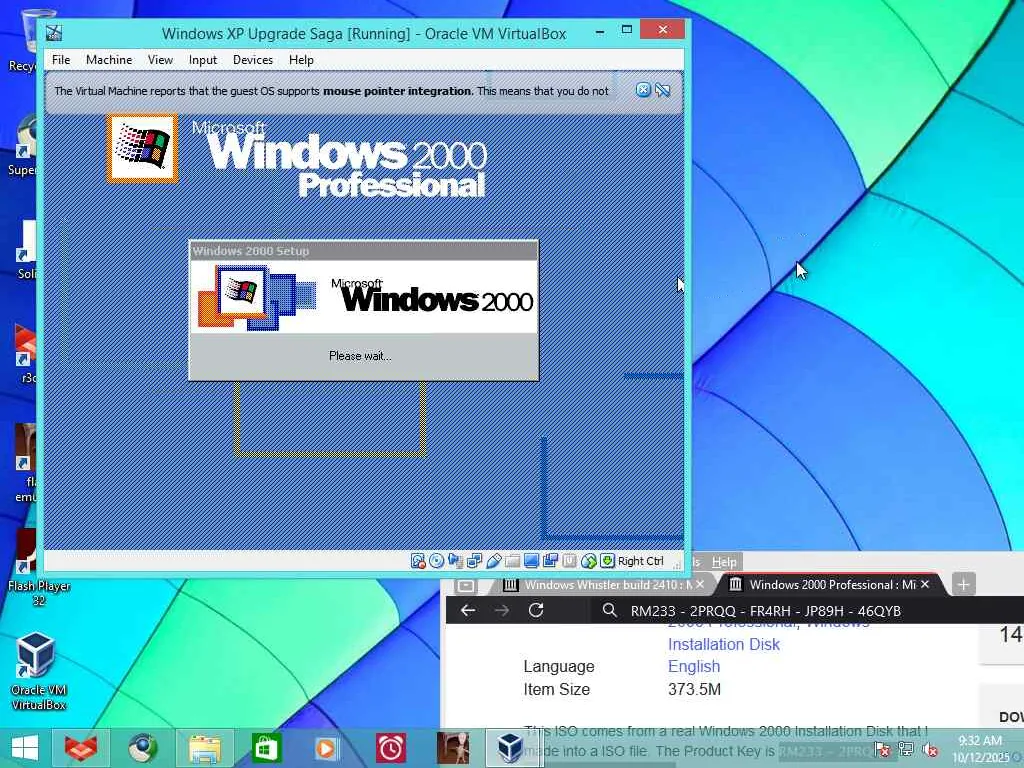This screenshot has height=768, width=1024.
Task: Dismiss the mouse pointer integration notification
Action: [x=643, y=90]
